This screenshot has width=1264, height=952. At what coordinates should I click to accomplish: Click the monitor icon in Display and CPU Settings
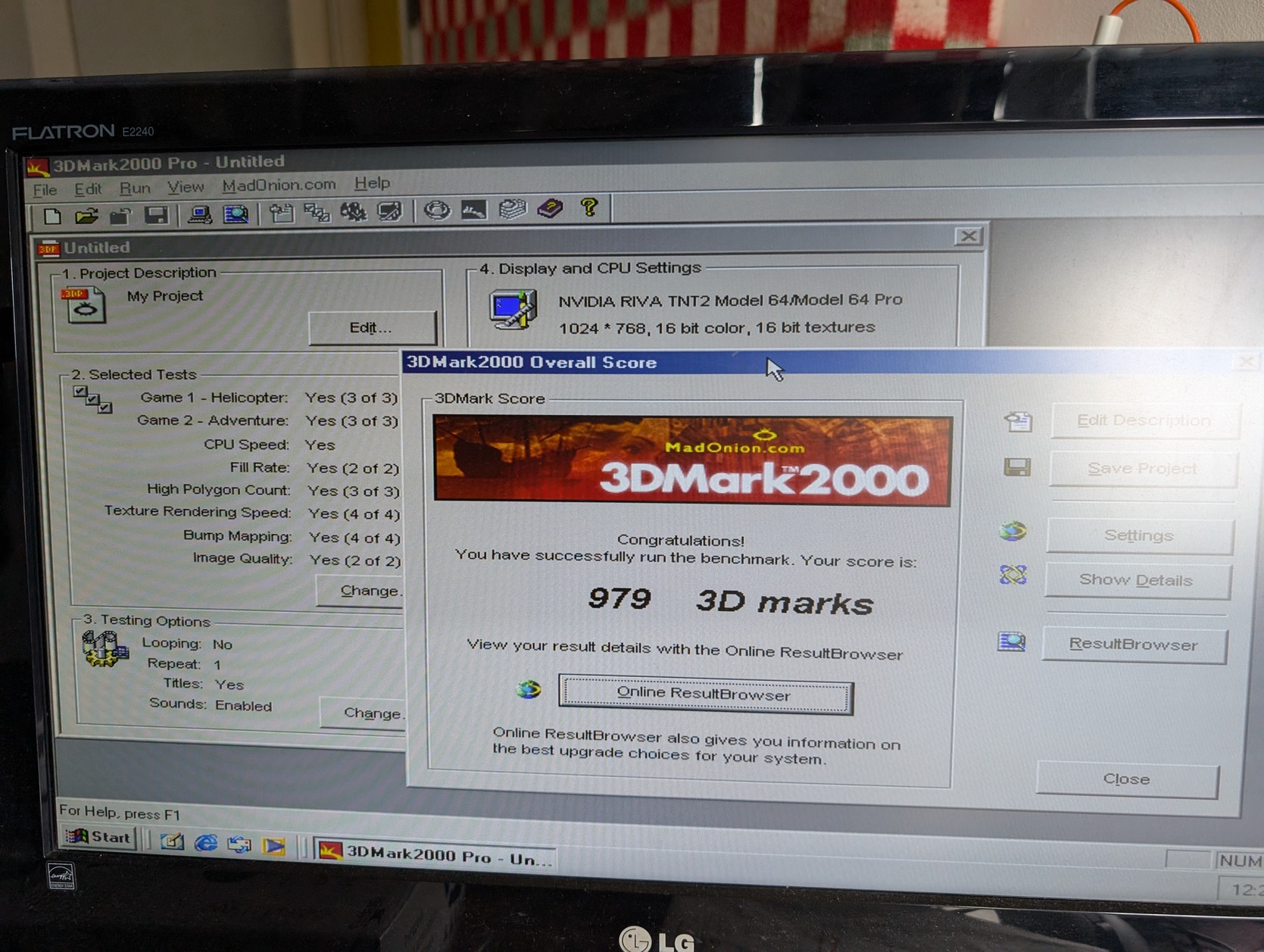513,309
